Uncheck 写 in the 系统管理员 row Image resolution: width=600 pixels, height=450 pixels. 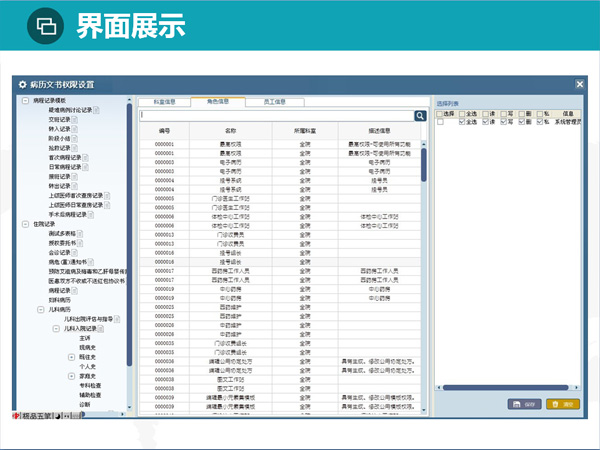click(504, 122)
